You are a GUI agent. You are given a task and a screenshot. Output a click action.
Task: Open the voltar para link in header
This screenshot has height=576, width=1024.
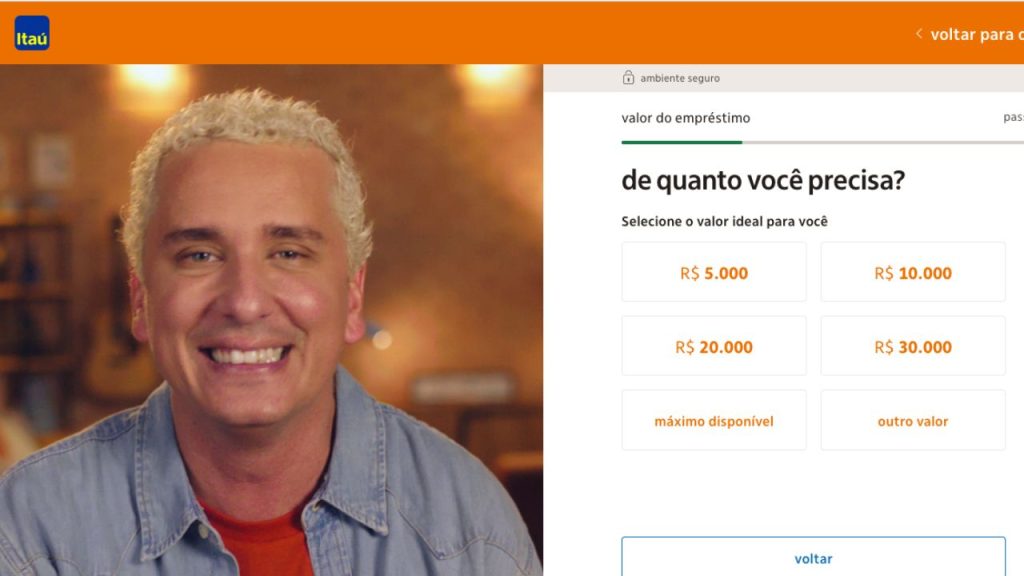(x=977, y=34)
